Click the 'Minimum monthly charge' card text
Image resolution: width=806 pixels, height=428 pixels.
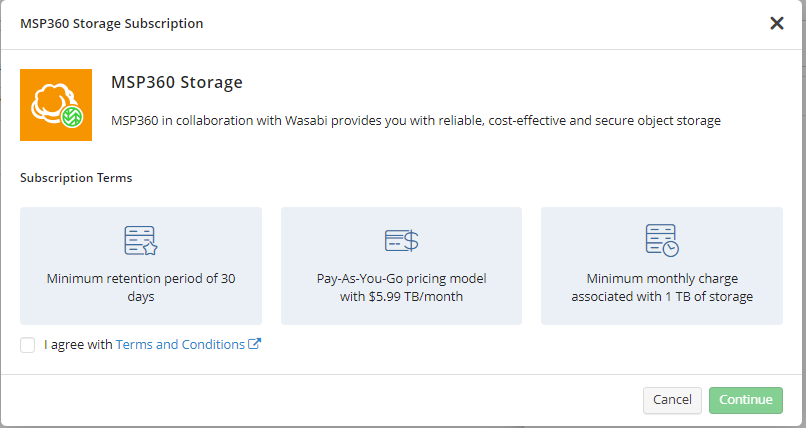coord(662,288)
